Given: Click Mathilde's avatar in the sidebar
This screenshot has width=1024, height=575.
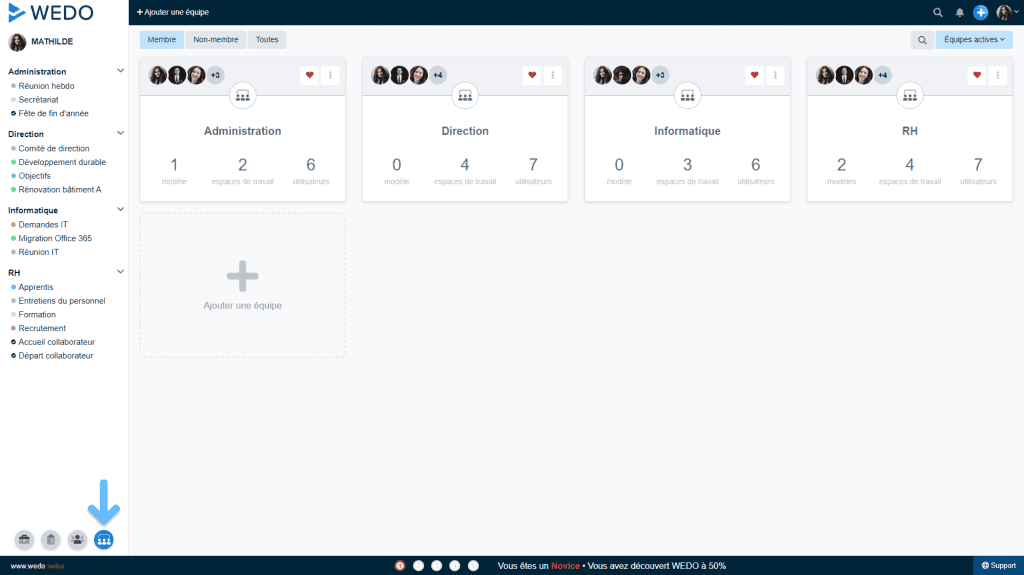Looking at the screenshot, I should point(17,42).
